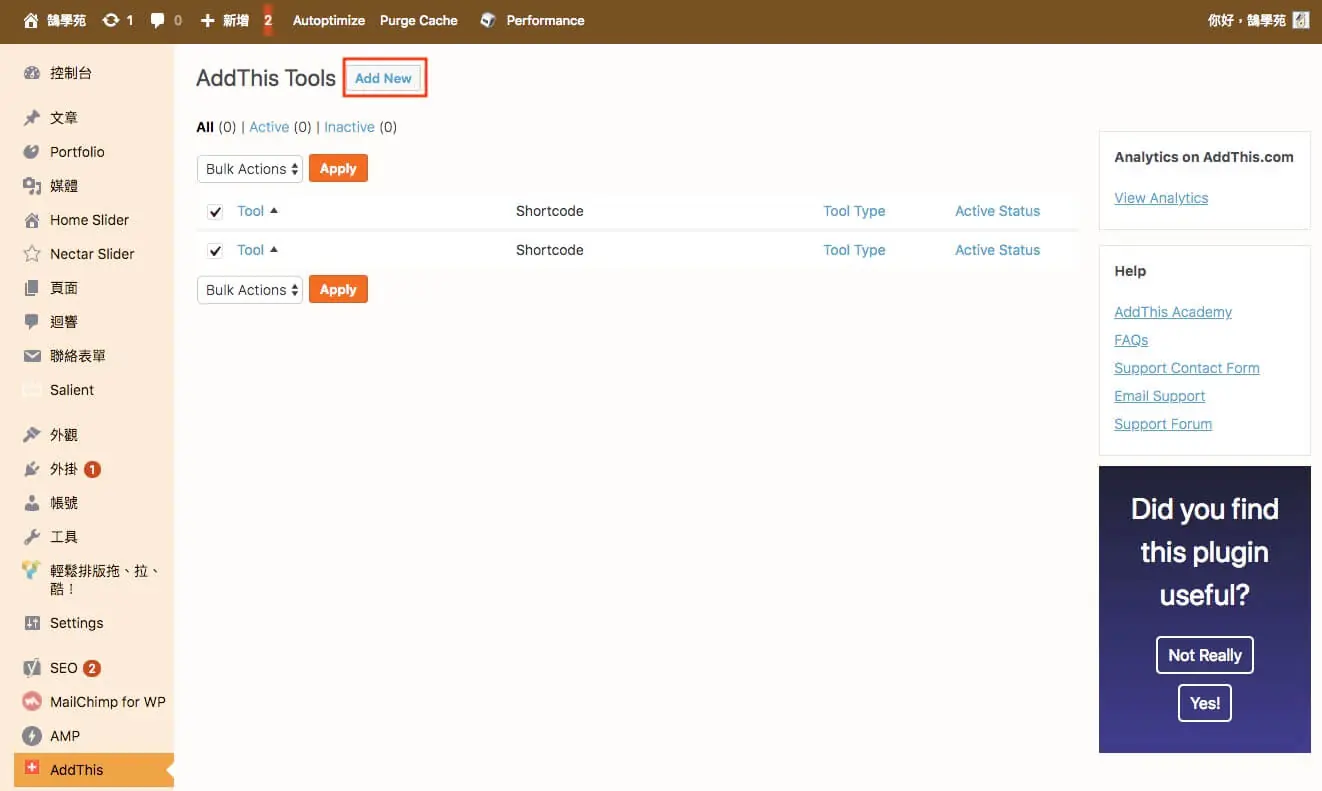Click the Yes! button
Viewport: 1322px width, 791px height.
[x=1205, y=703]
